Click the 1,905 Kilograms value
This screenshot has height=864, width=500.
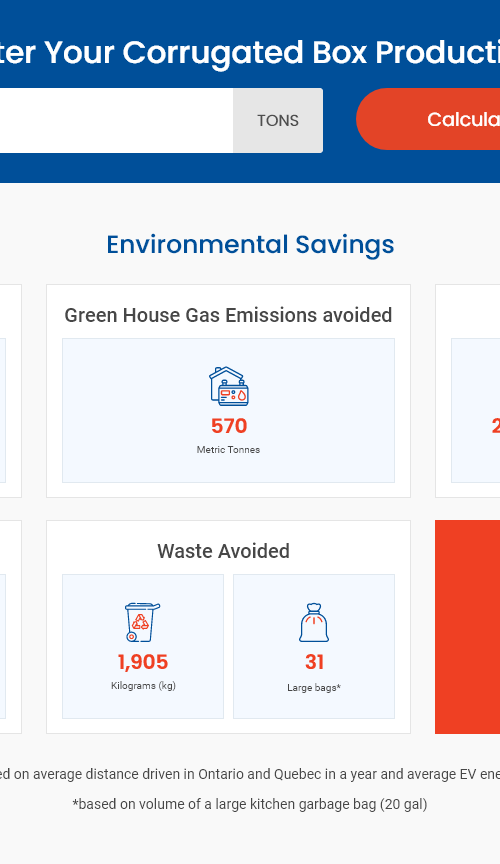point(143,662)
